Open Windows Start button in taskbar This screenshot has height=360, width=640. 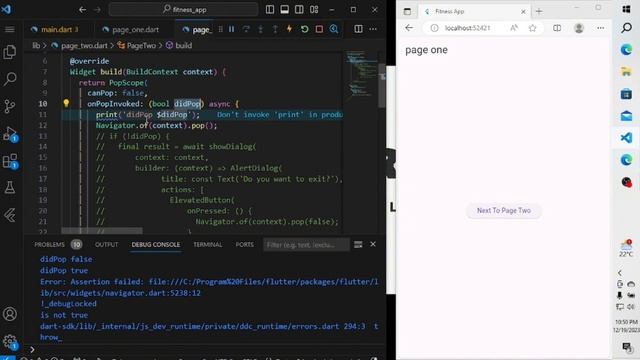point(626,9)
